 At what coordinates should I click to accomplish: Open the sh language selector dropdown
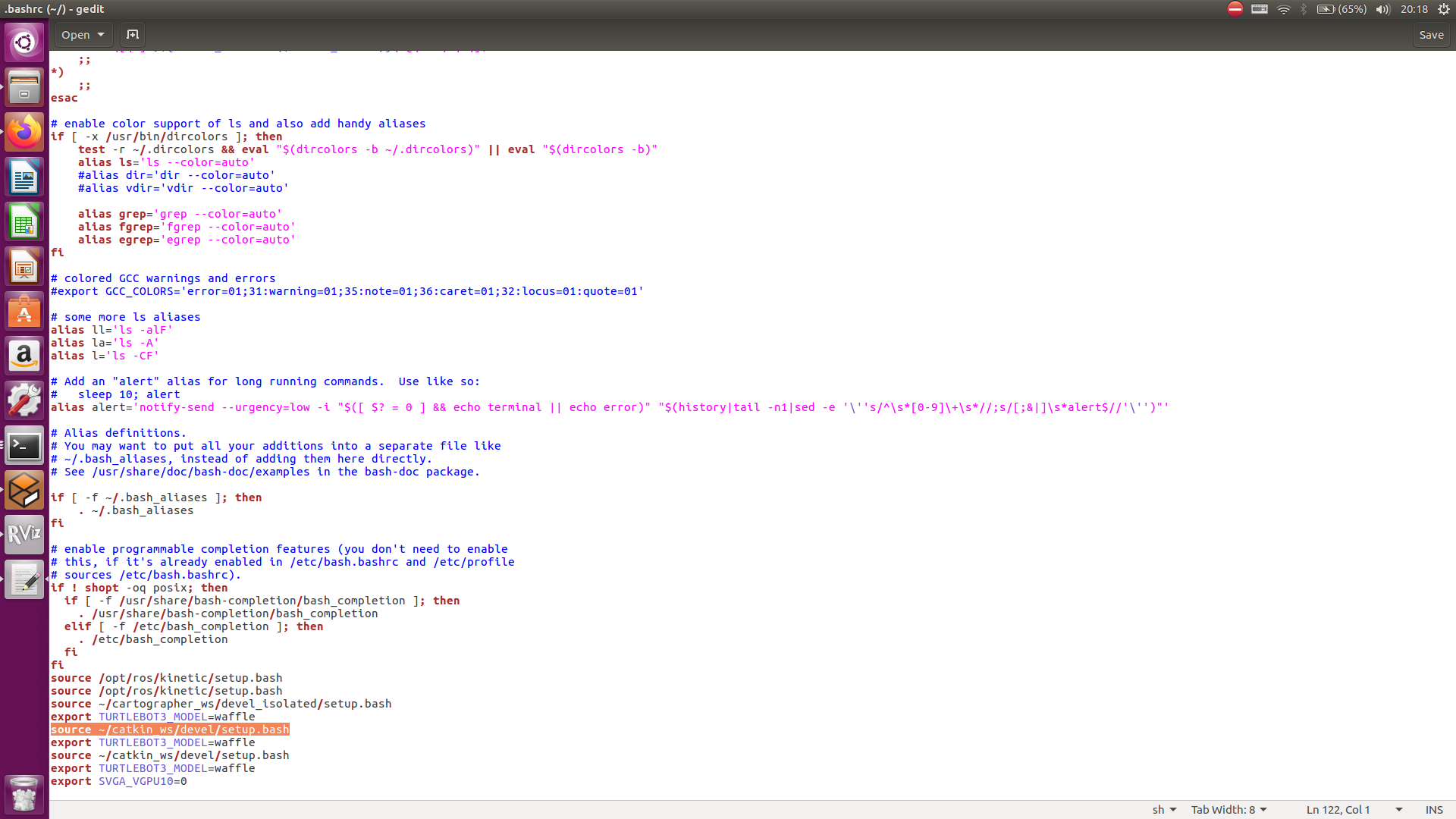coord(1164,810)
